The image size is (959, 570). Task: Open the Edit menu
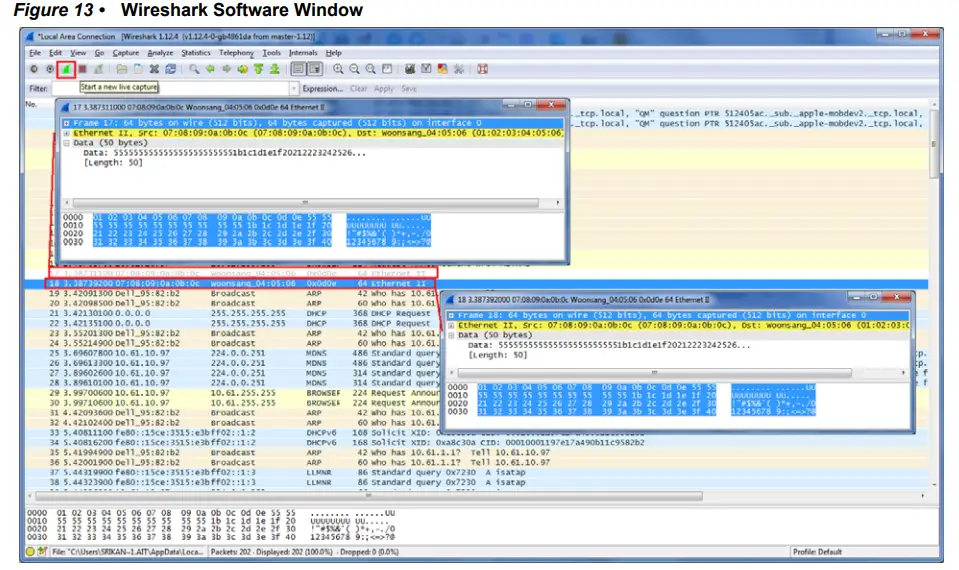tap(55, 53)
